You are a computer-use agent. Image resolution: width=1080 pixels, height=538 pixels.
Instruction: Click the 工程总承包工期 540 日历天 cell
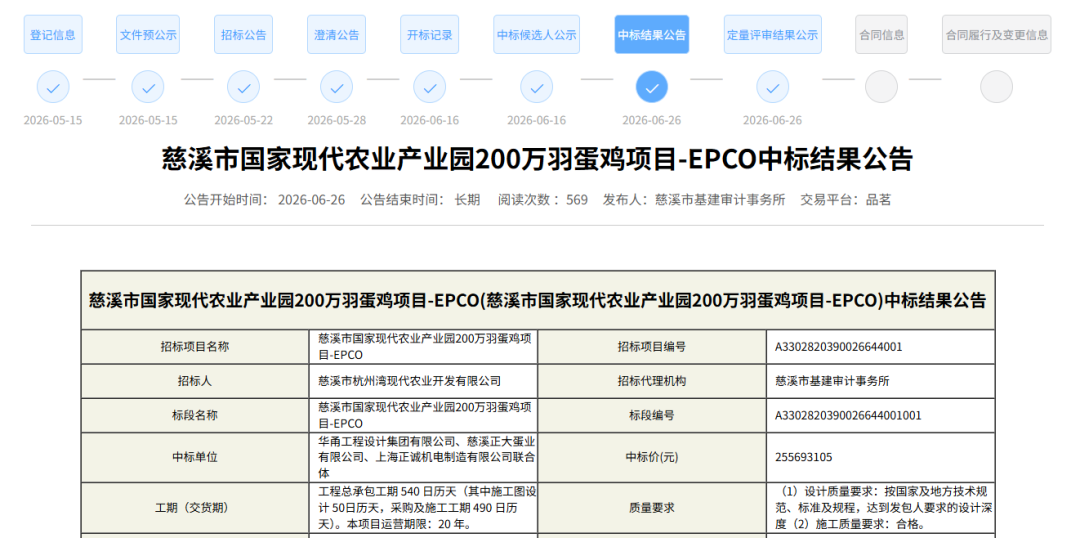tap(423, 508)
